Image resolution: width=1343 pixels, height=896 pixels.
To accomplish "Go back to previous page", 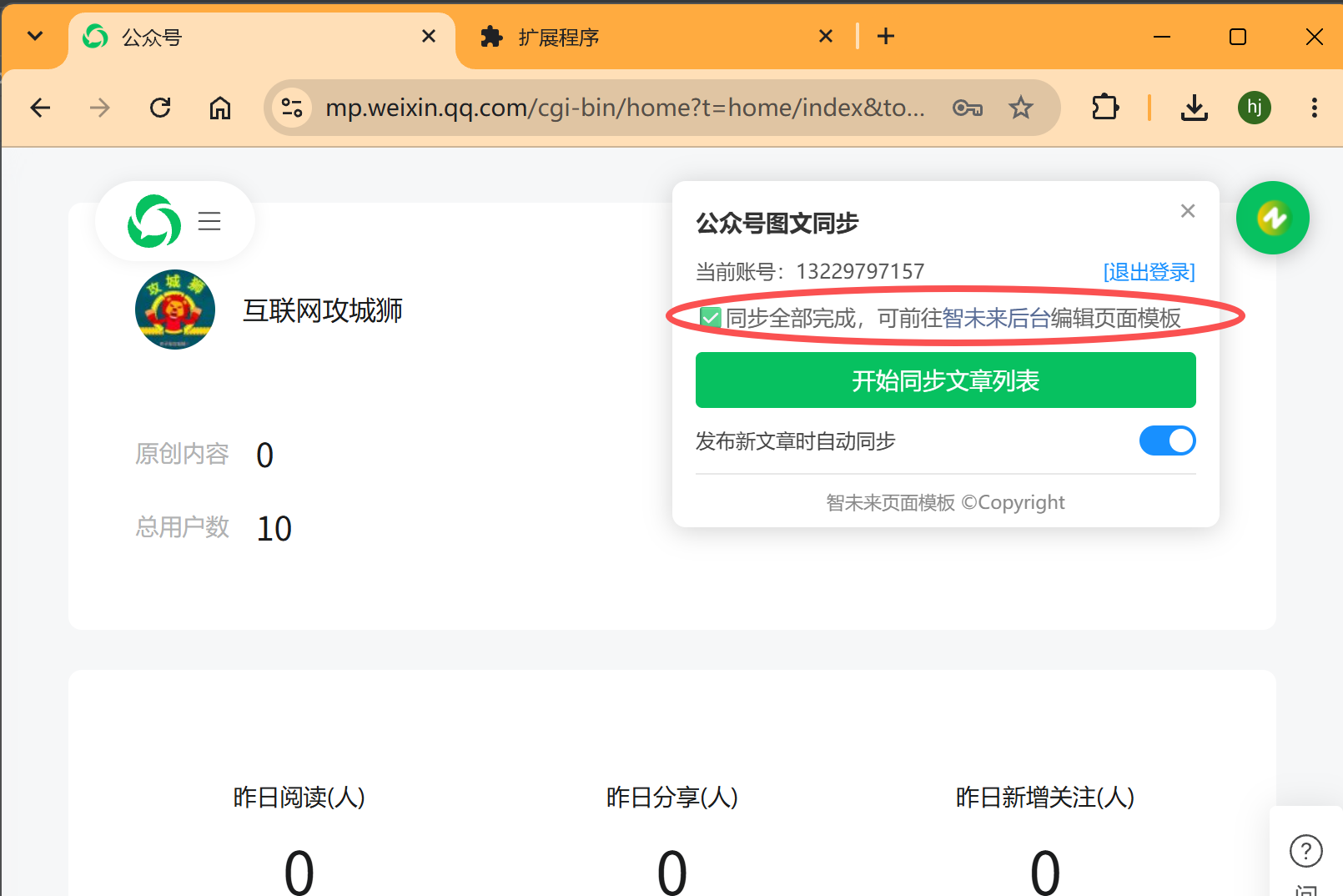I will pyautogui.click(x=40, y=108).
